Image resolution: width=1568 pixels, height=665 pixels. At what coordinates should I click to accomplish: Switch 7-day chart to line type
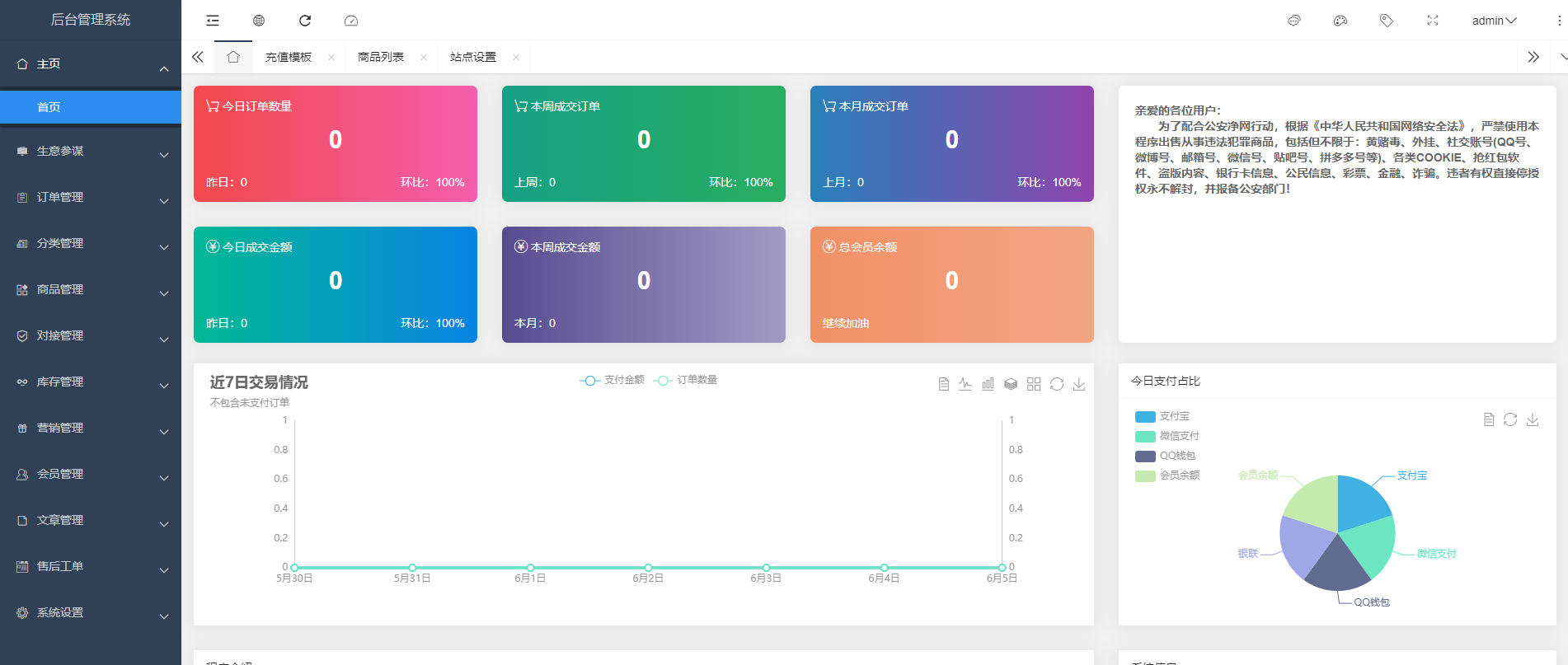point(965,384)
